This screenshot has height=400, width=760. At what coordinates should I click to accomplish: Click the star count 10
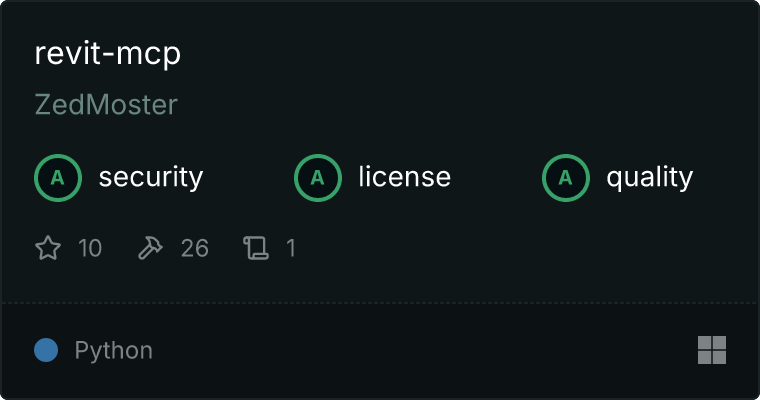(x=90, y=248)
